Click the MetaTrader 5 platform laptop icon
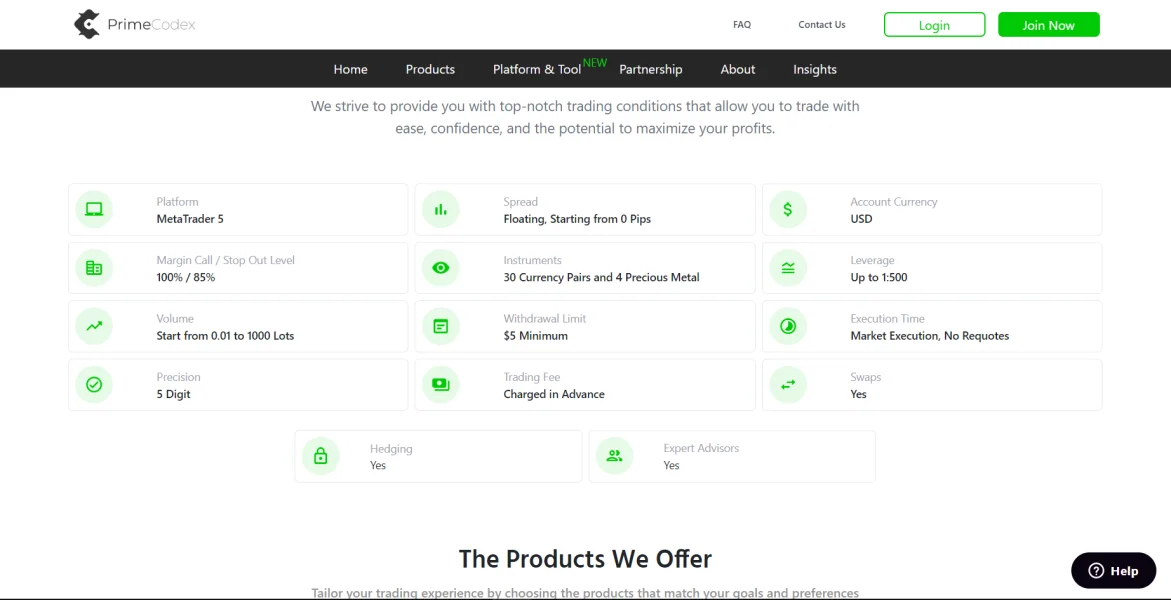 pos(94,210)
